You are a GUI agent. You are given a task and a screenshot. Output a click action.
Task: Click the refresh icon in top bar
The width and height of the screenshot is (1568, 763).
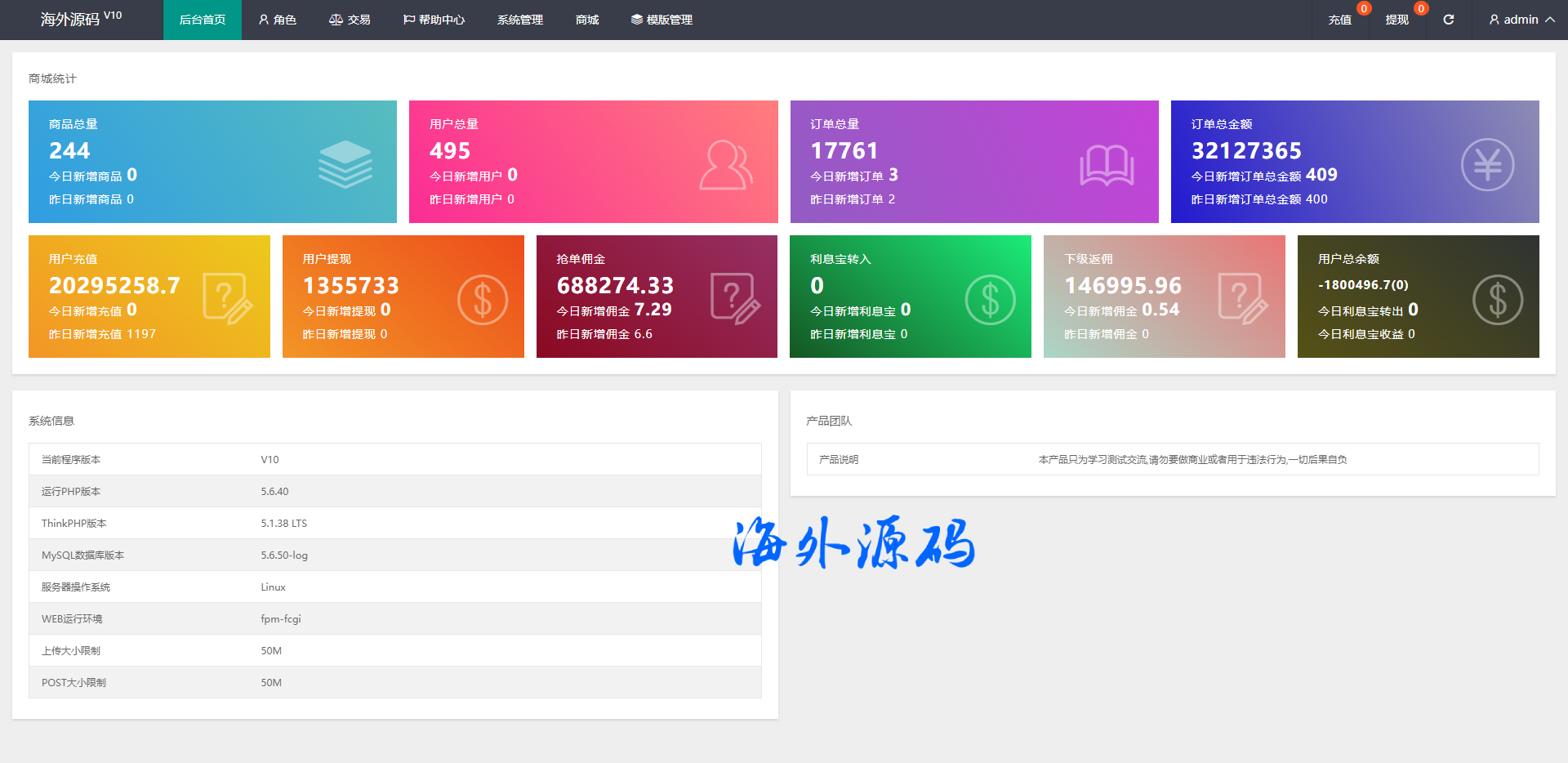click(1448, 20)
